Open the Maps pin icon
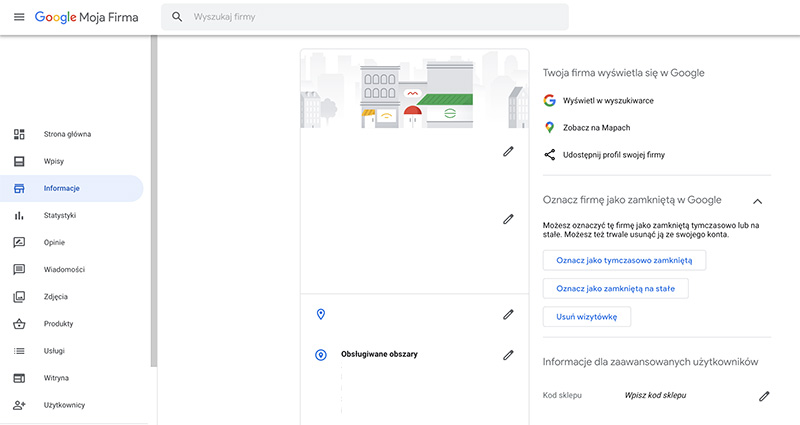 coord(549,128)
